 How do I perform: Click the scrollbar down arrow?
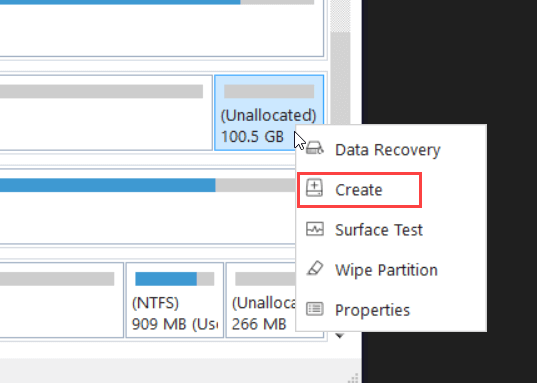tap(340, 336)
